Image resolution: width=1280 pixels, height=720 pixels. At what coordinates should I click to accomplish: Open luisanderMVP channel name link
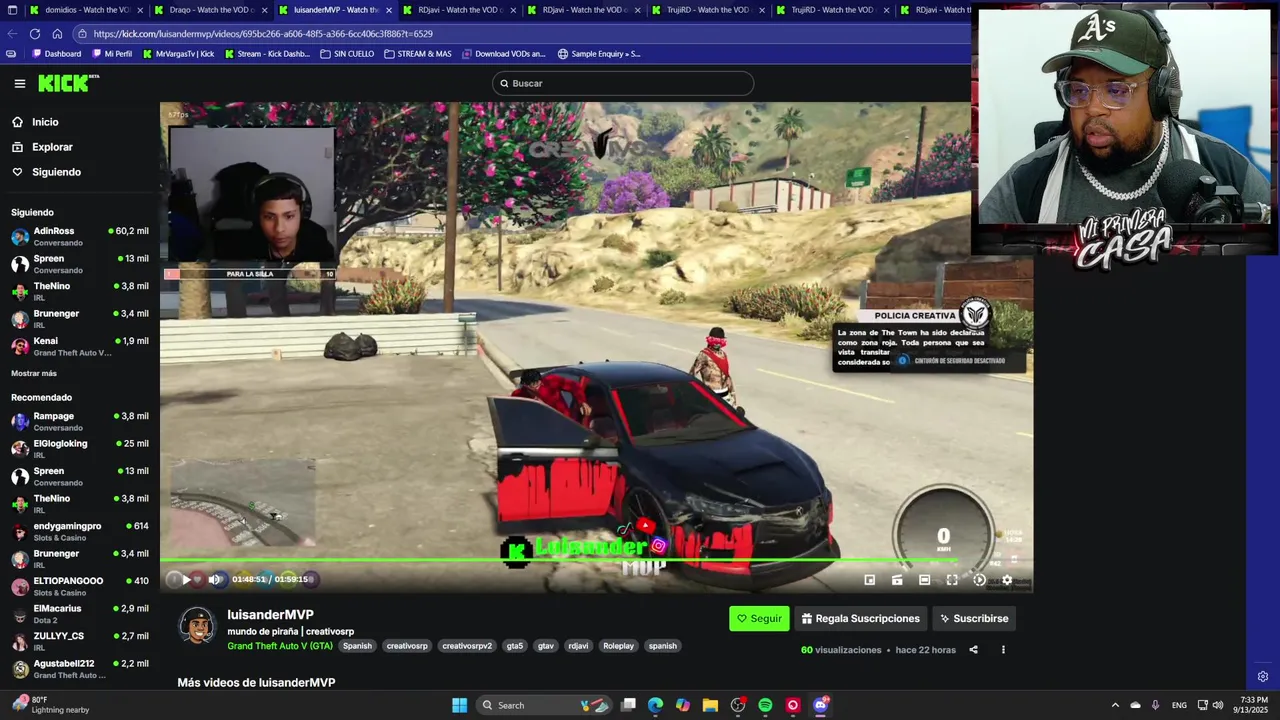coord(270,615)
